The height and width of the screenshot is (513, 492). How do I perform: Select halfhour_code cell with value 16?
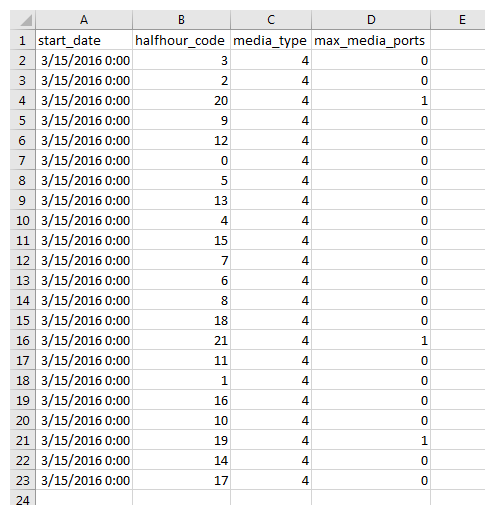point(181,400)
